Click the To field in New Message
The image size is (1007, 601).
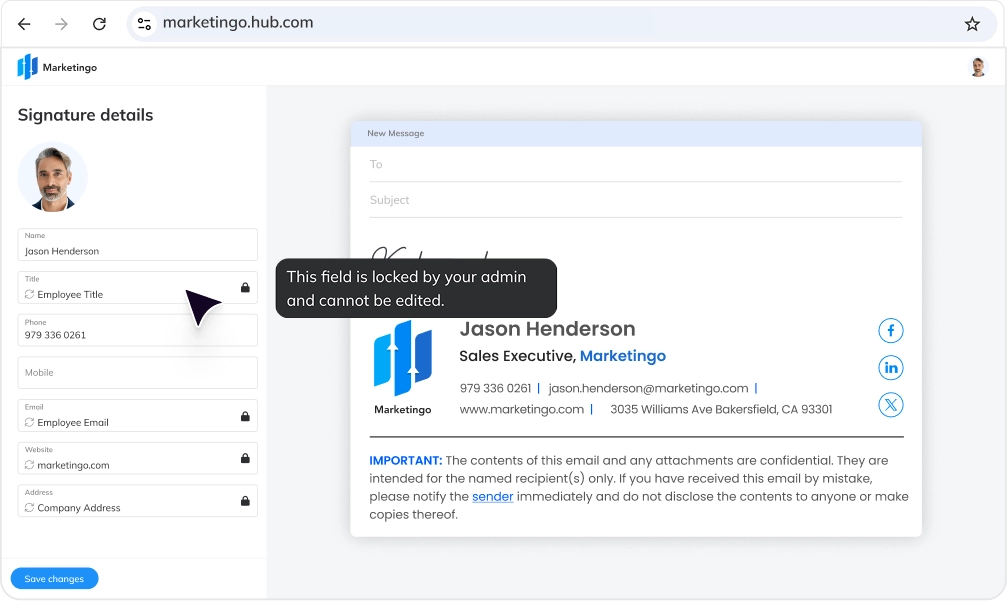pyautogui.click(x=636, y=165)
